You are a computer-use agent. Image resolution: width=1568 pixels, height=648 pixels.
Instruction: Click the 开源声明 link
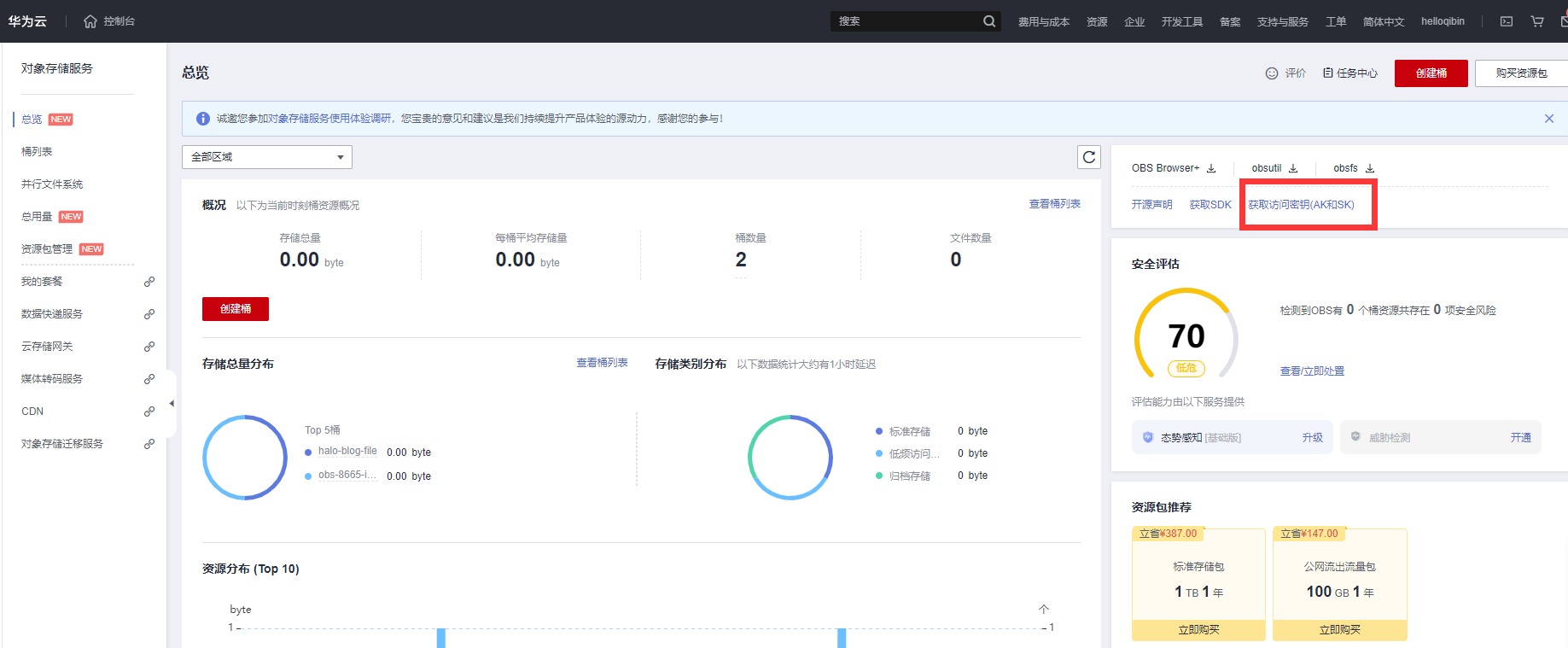(x=1151, y=205)
